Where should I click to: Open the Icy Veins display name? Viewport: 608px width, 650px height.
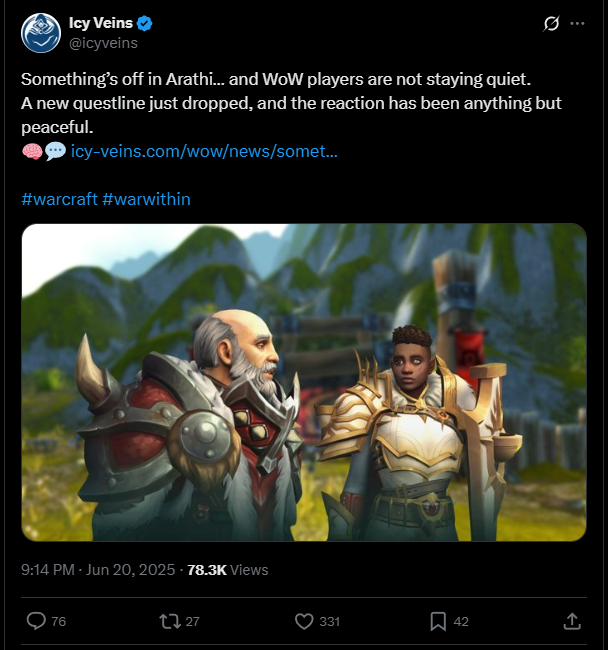coord(101,23)
